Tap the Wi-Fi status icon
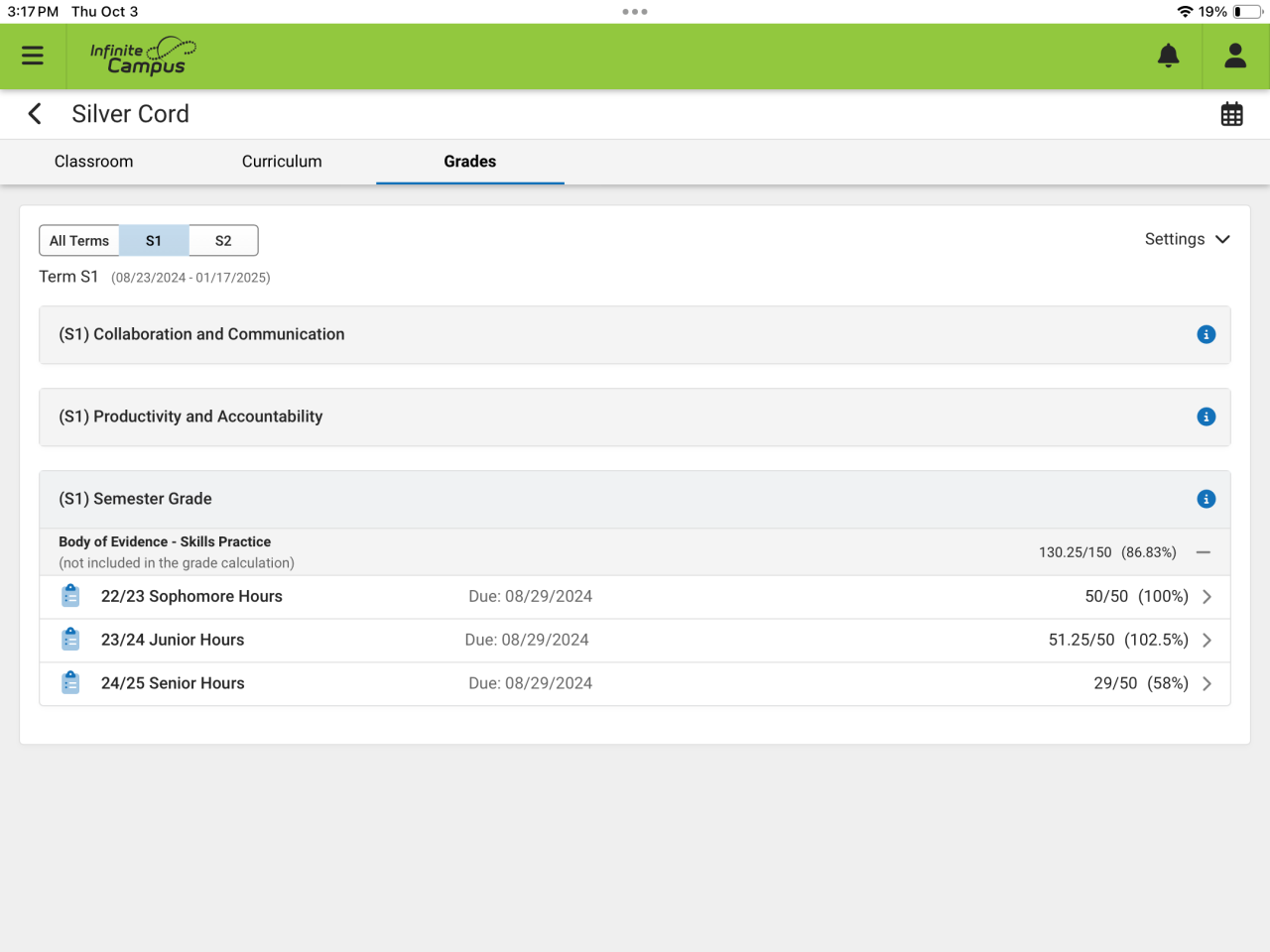This screenshot has height=952, width=1270. [1185, 12]
